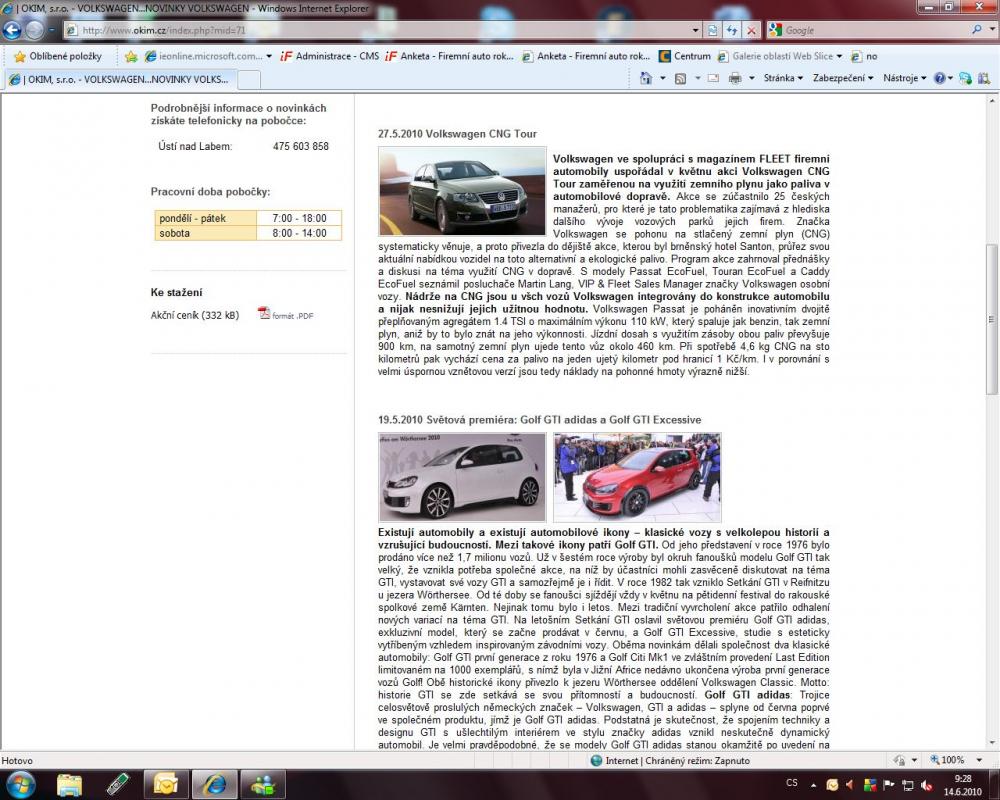Click the '19.5.2010 Světová premiéra' heading
The width and height of the screenshot is (1000, 800).
(540, 420)
